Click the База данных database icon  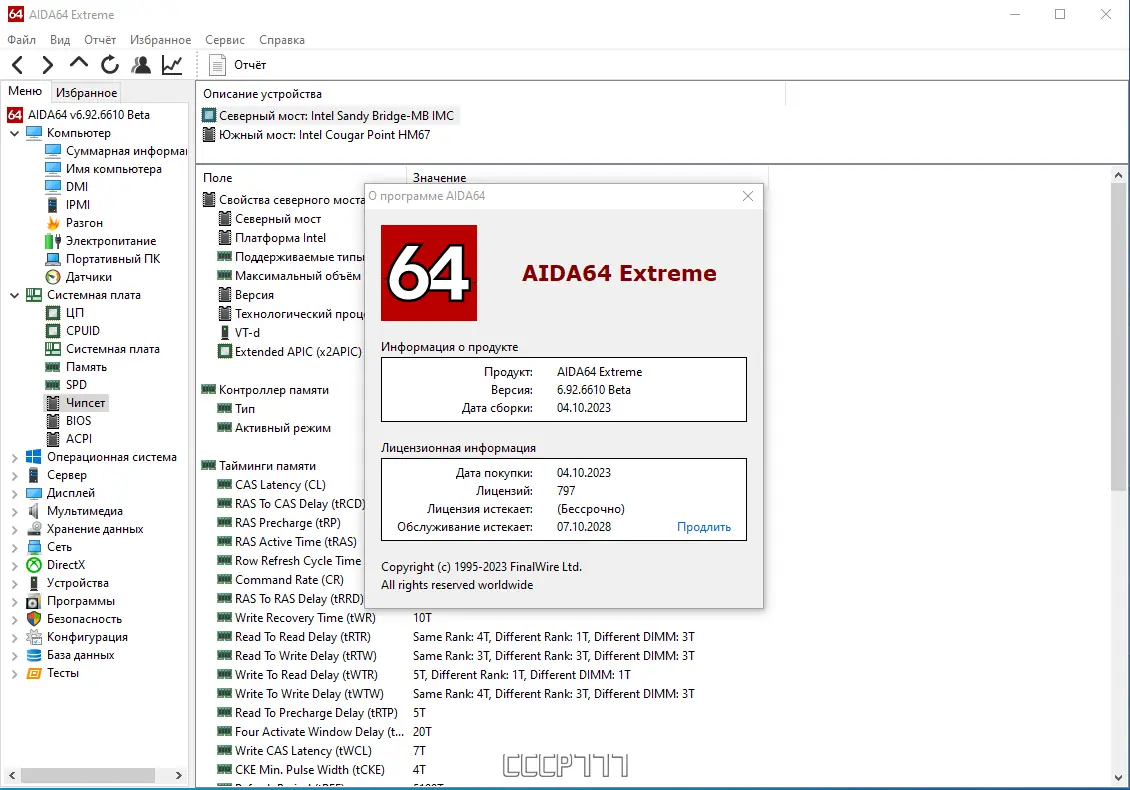point(34,655)
